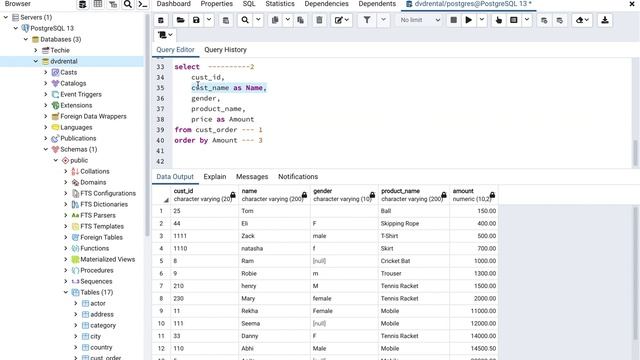Click browser filtered rows icon
This screenshot has height=360, width=640.
pos(113,4)
